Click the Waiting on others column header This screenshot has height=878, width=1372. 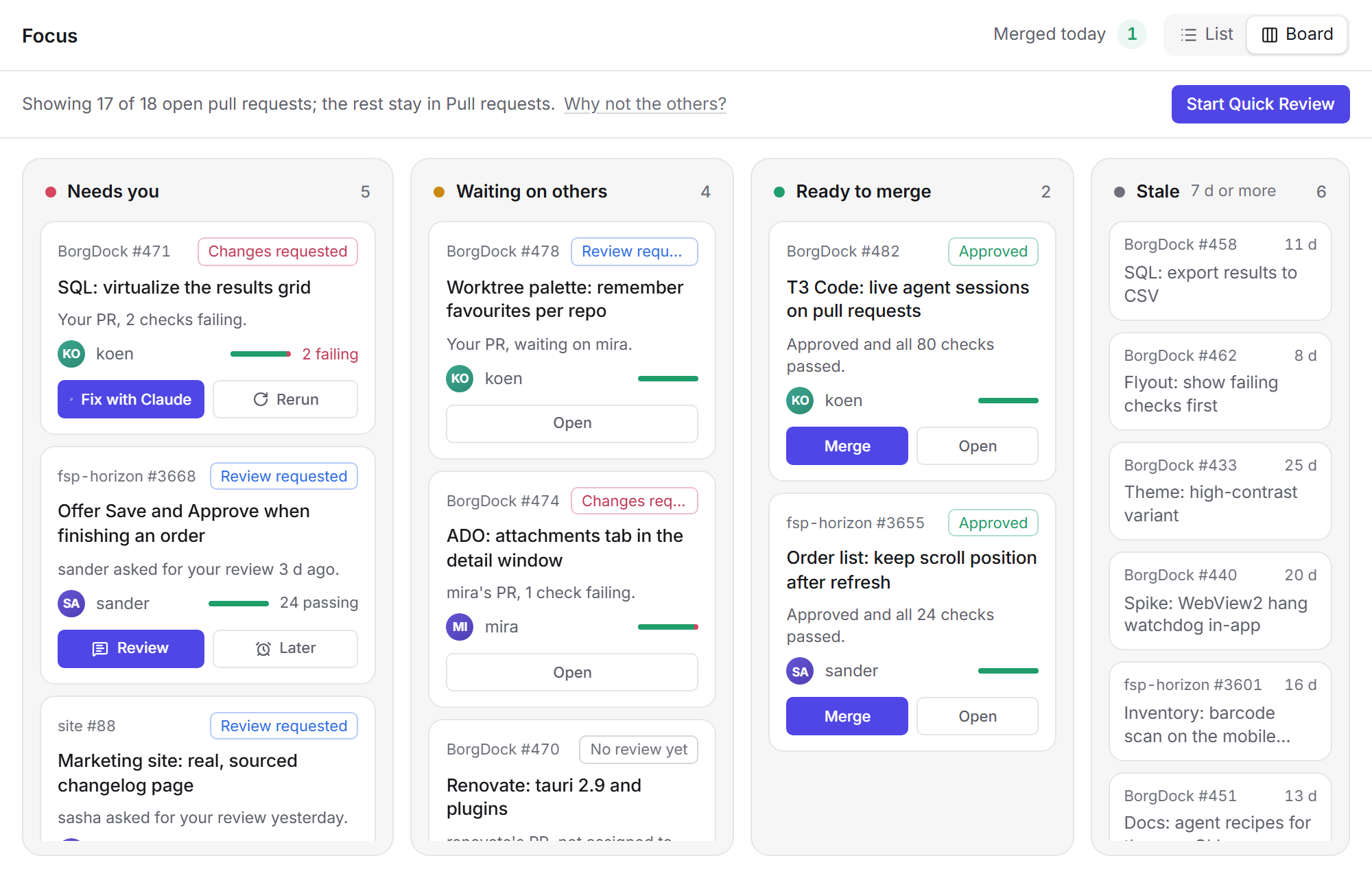click(572, 191)
